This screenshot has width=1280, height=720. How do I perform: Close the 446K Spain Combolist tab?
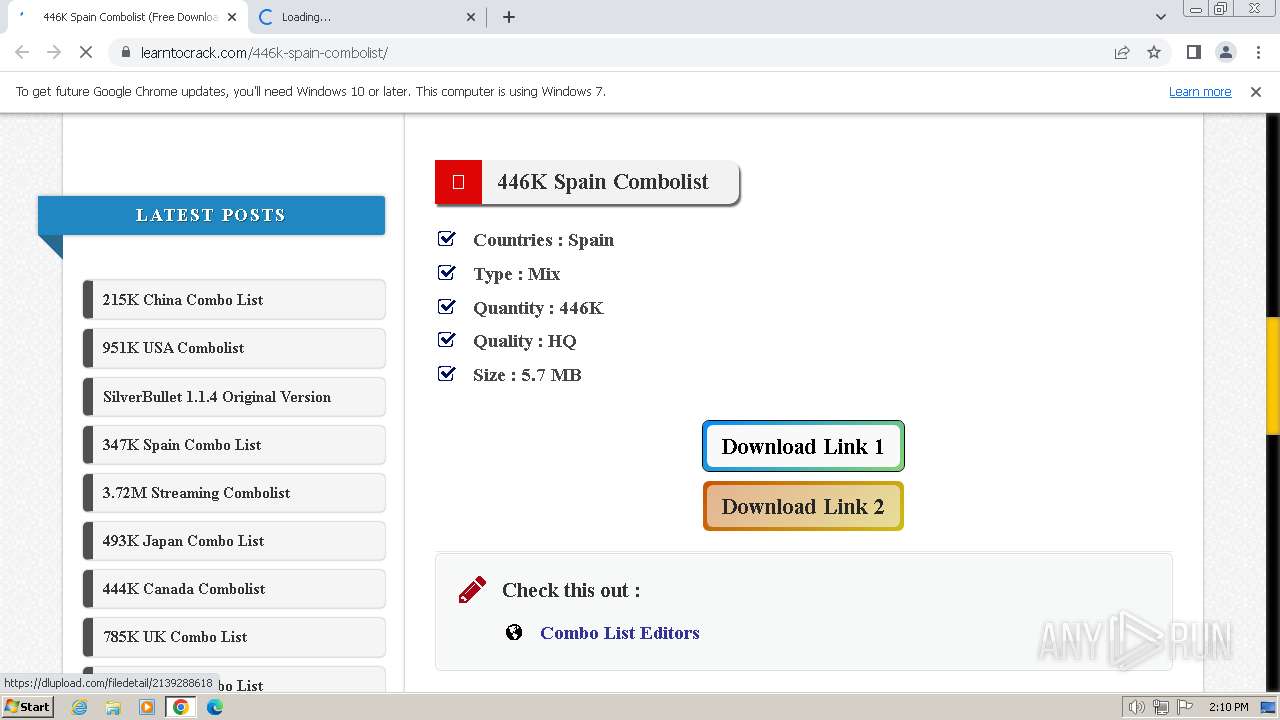pos(232,17)
